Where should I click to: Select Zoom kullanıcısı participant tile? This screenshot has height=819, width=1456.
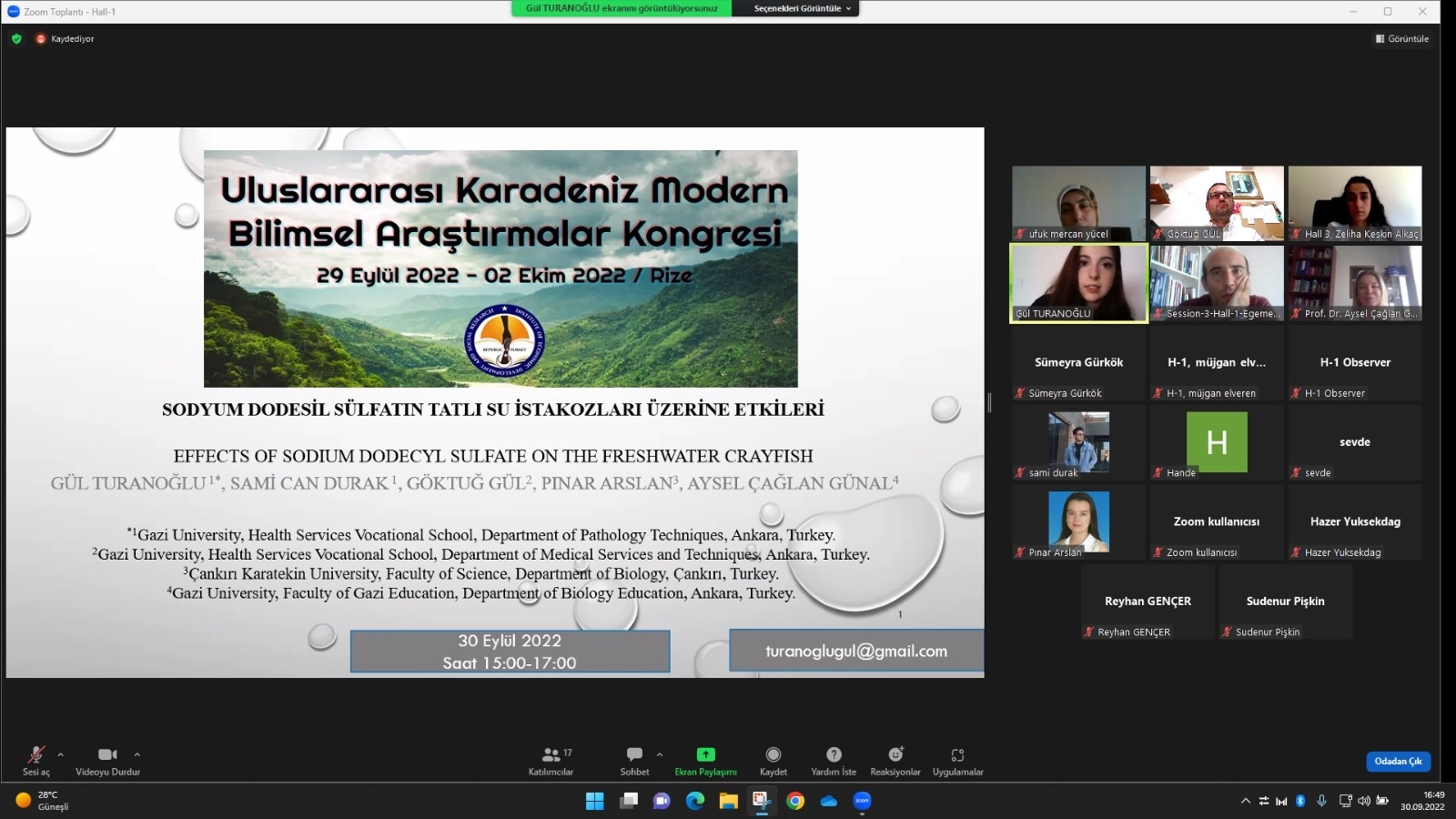tap(1217, 521)
